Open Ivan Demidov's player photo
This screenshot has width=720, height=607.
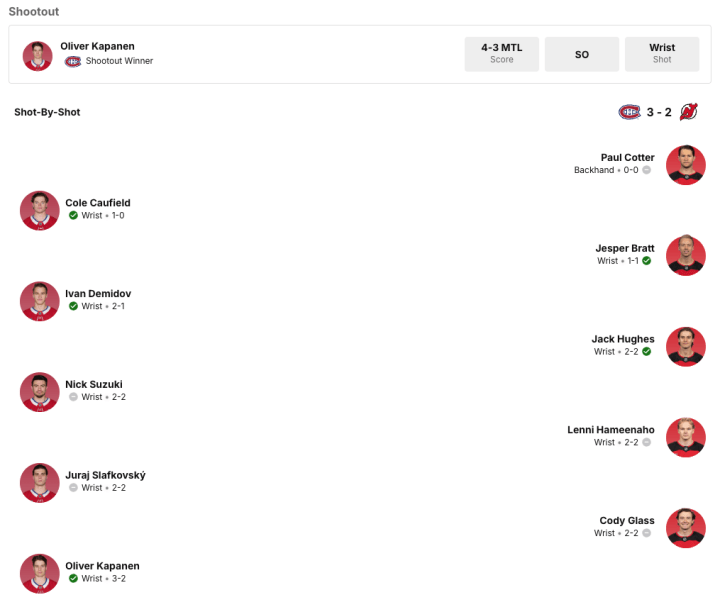(40, 301)
